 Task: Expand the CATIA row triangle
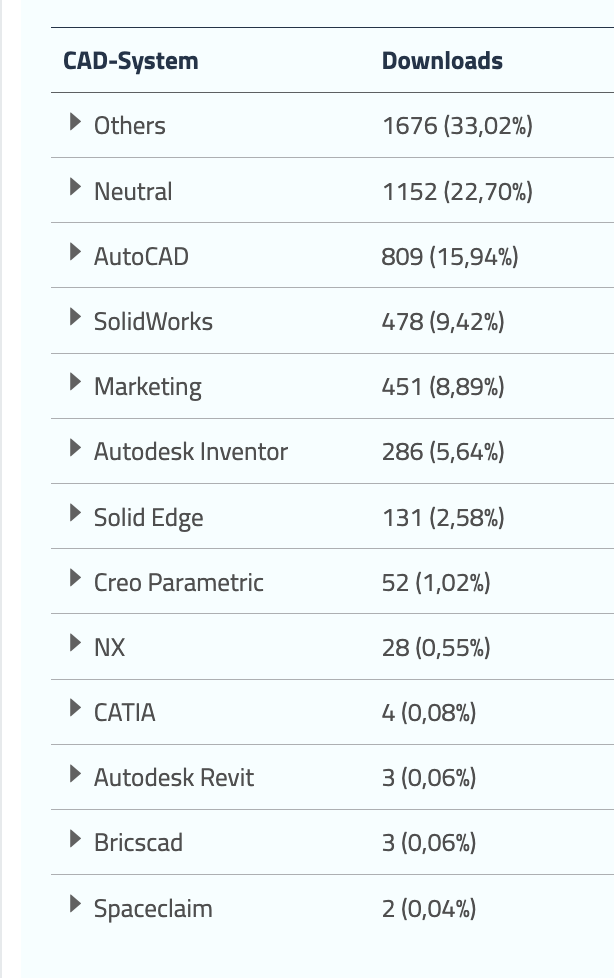point(76,708)
